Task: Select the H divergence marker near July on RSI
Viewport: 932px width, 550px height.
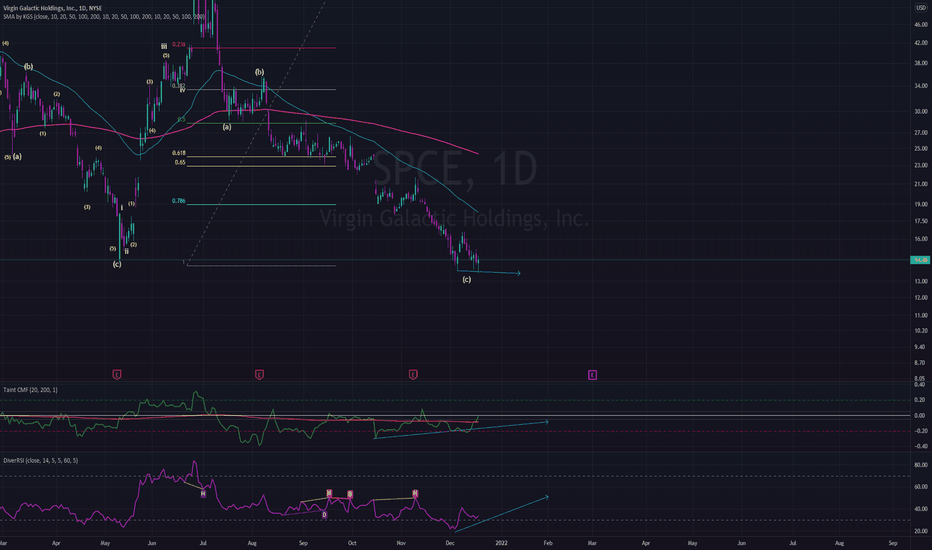Action: 203,494
